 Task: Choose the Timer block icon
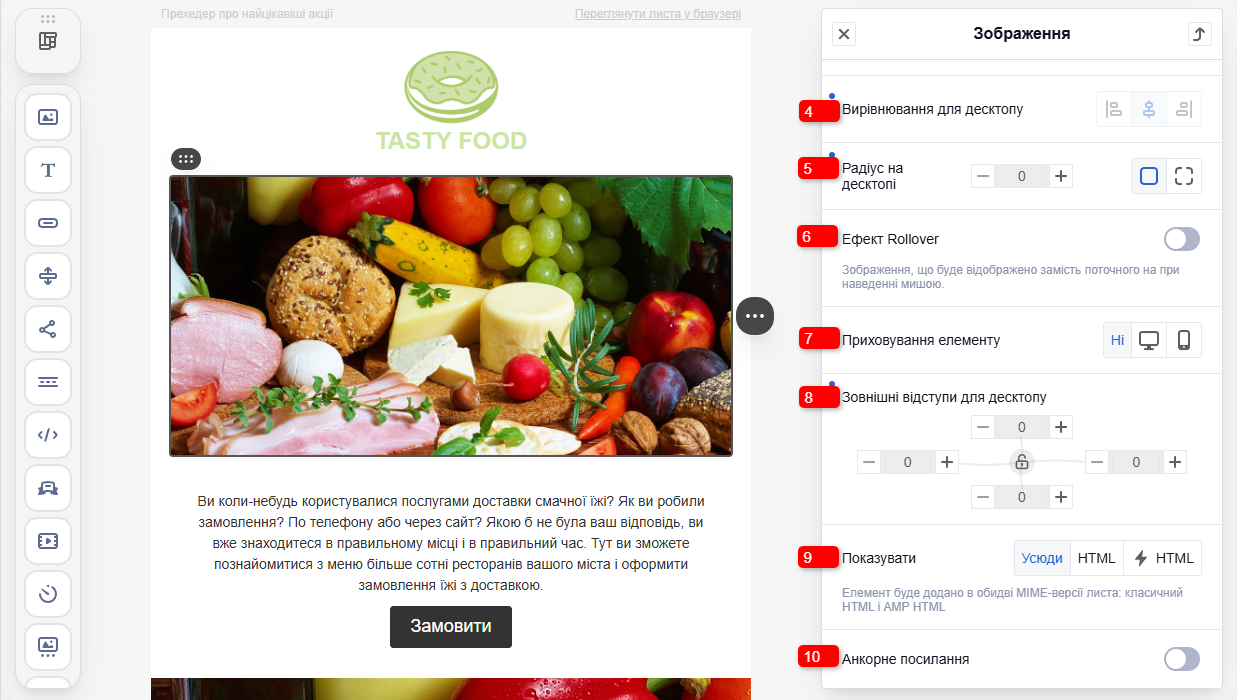48,594
